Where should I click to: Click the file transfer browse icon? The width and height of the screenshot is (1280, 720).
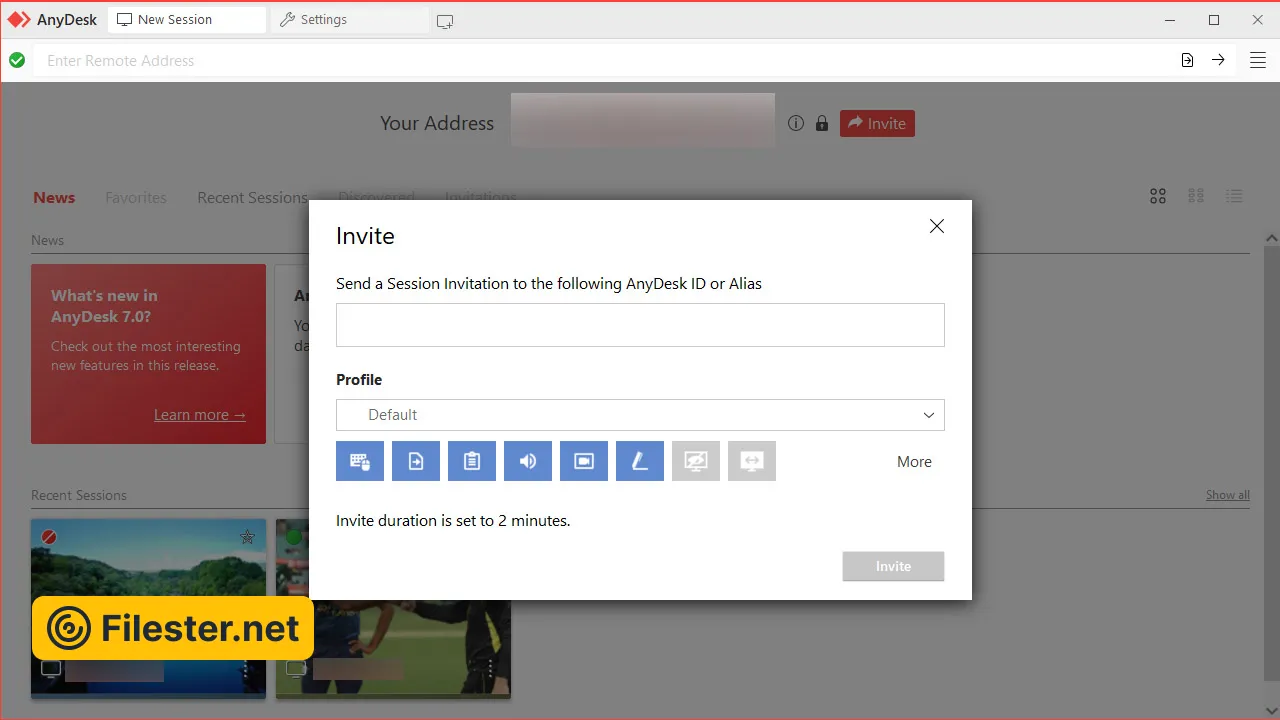(x=1187, y=60)
